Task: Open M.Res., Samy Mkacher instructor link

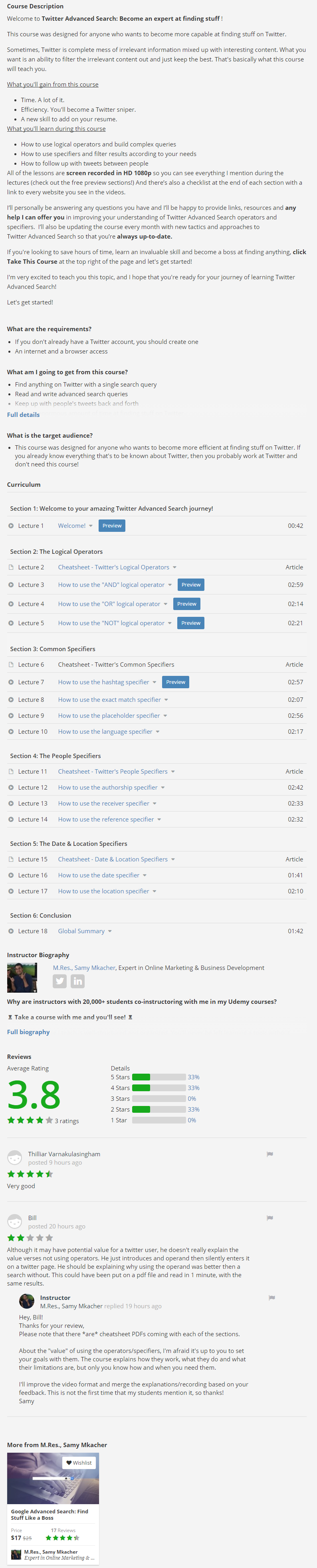Action: (x=84, y=967)
